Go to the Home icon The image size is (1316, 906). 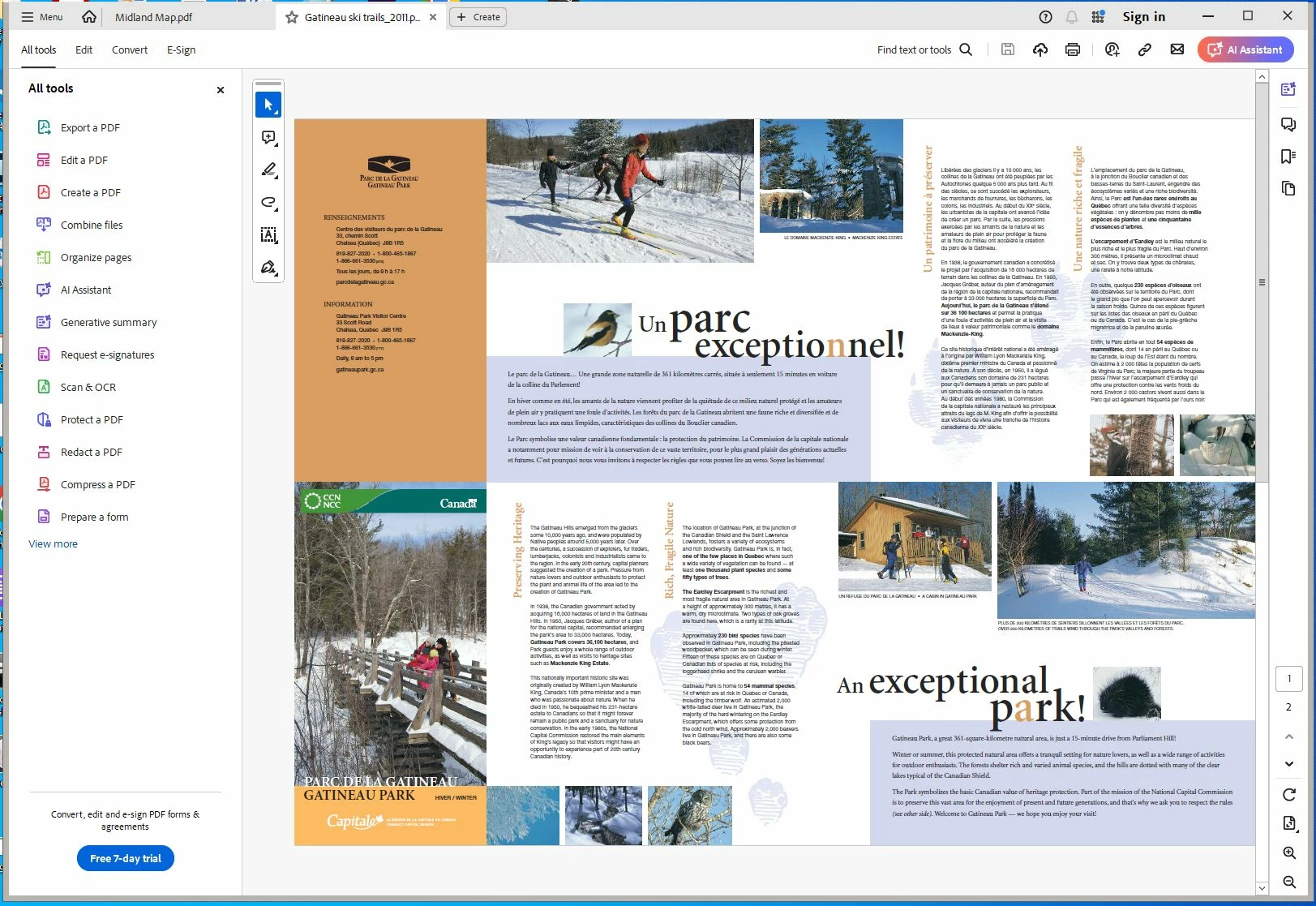(89, 17)
